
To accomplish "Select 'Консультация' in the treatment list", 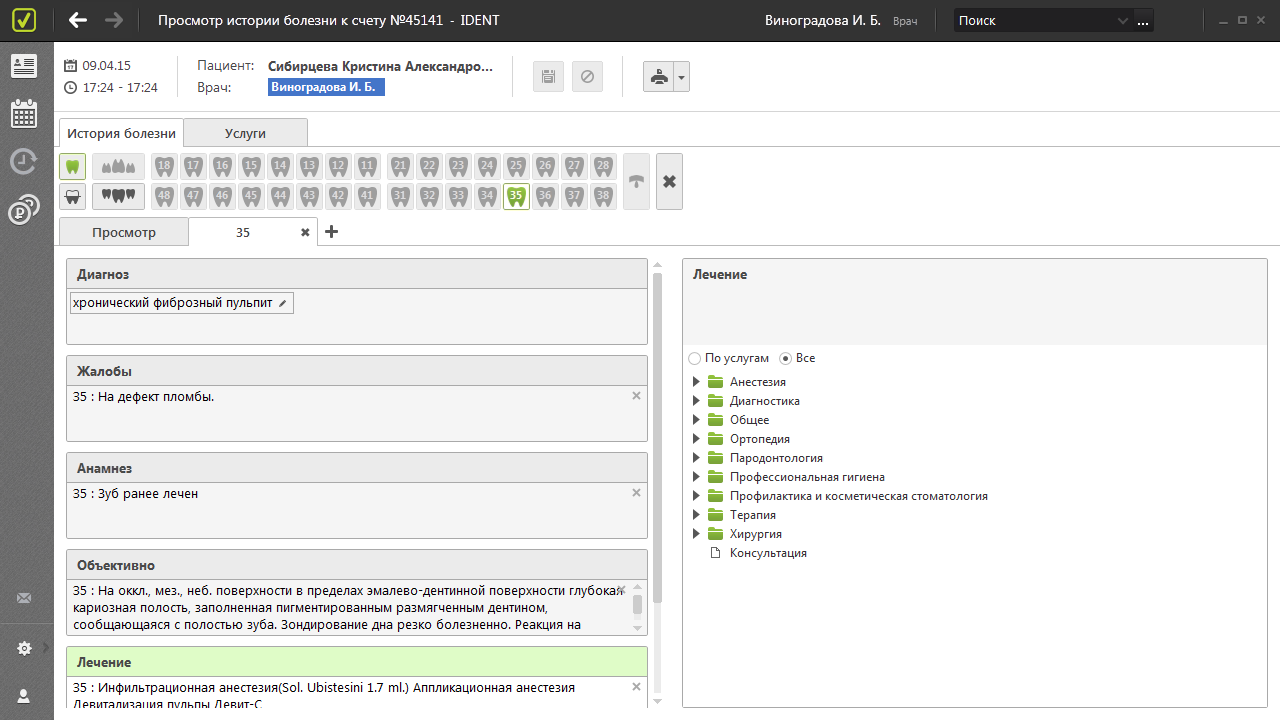I will point(767,553).
